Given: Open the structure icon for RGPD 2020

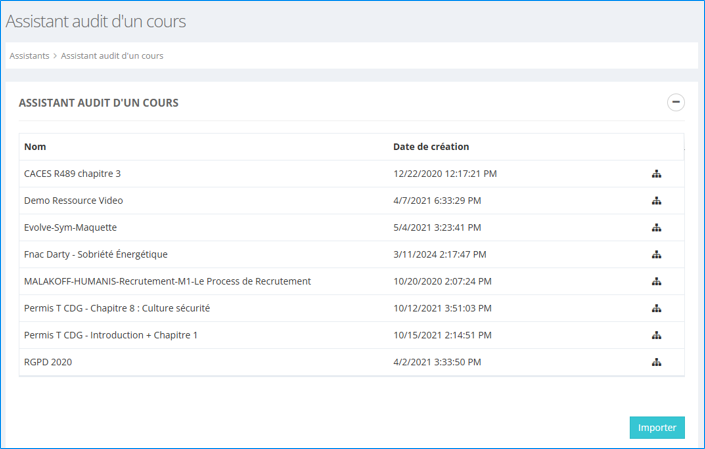Looking at the screenshot, I should pos(657,362).
